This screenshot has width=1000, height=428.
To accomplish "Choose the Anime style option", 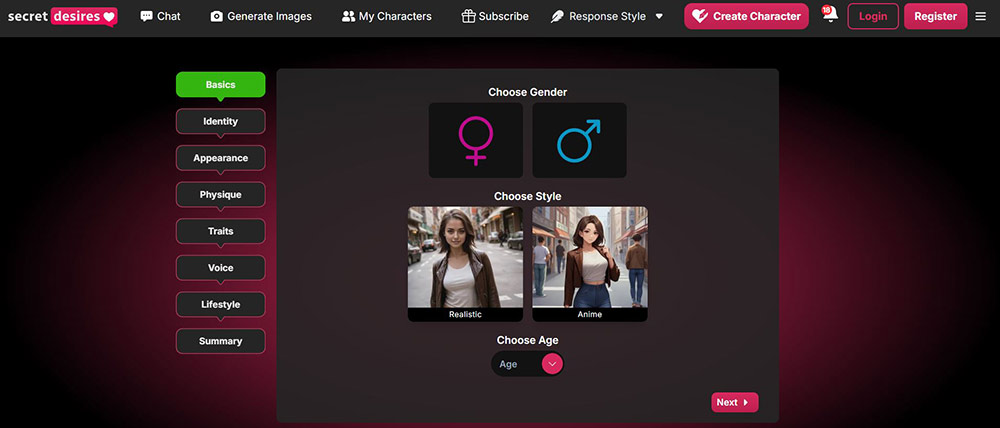I will (589, 263).
